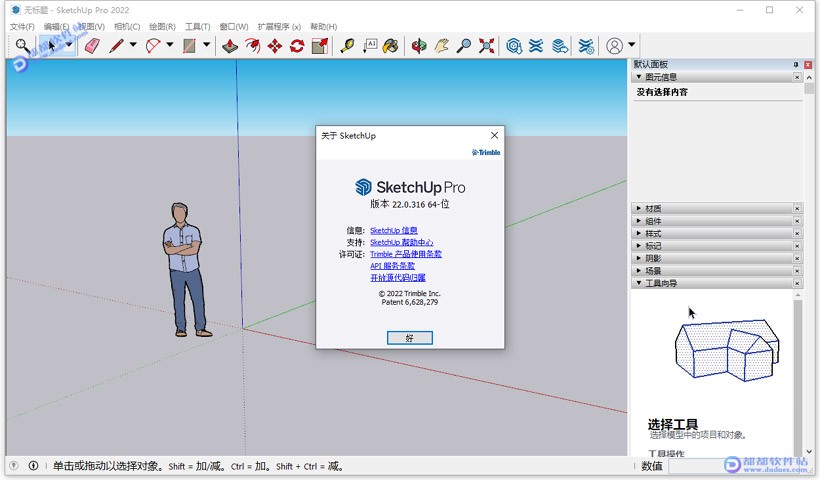Expand the 样式 panel
This screenshot has height=480, width=820.
pos(639,233)
